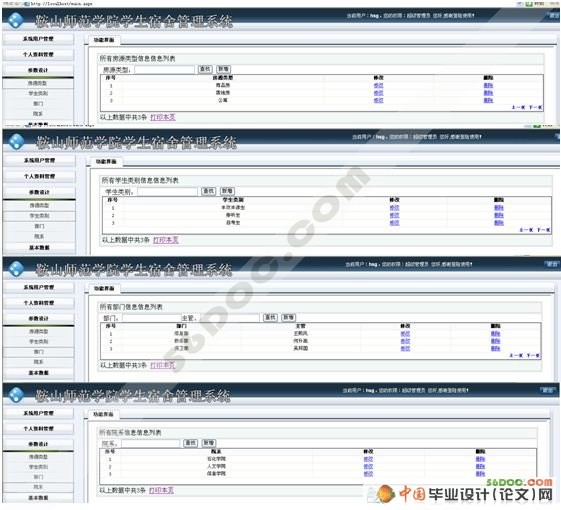Collapse 参数设计 in the 房源类型 page sidebar
561x510 pixels.
coord(38,70)
